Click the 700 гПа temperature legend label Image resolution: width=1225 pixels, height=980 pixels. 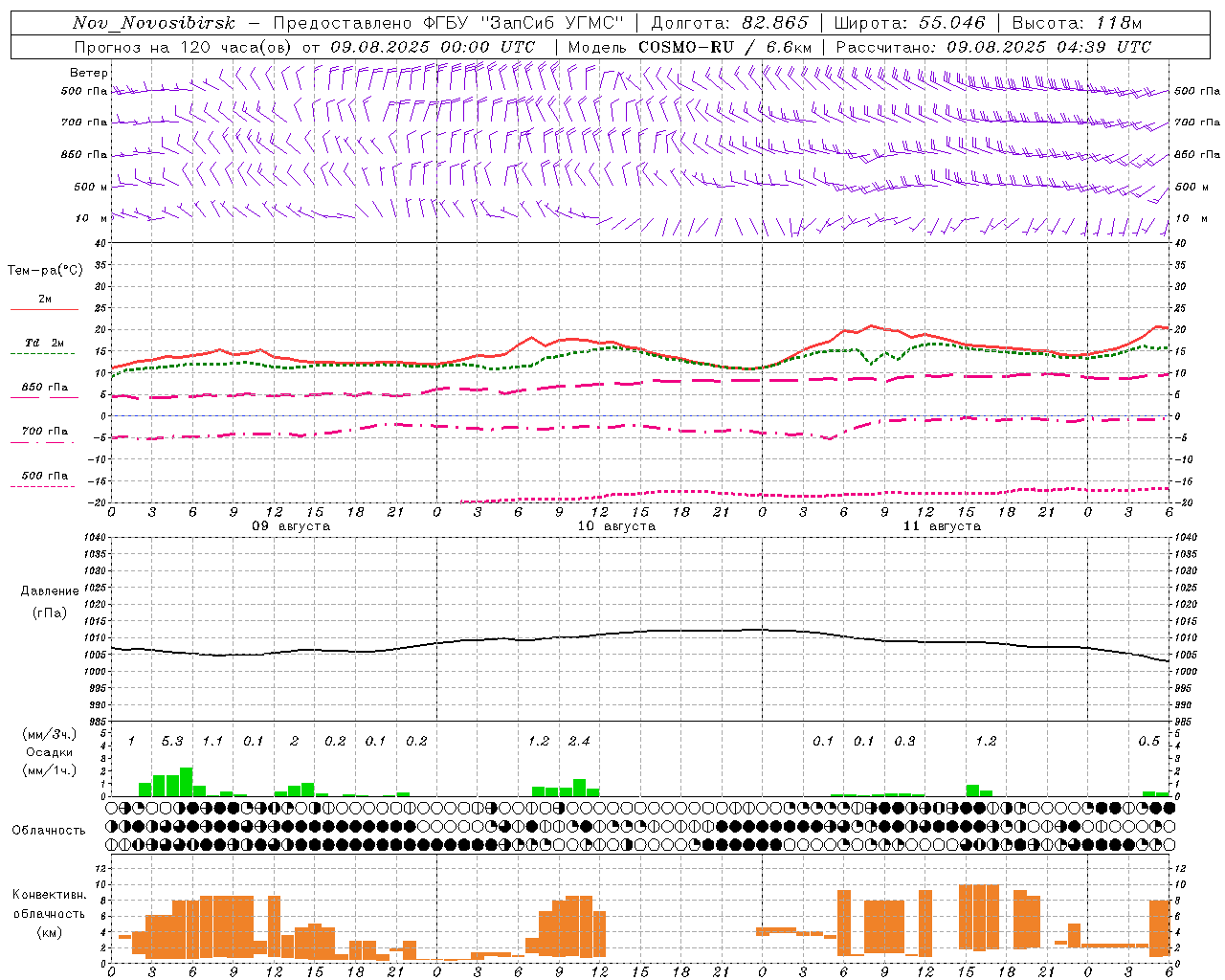tap(45, 431)
